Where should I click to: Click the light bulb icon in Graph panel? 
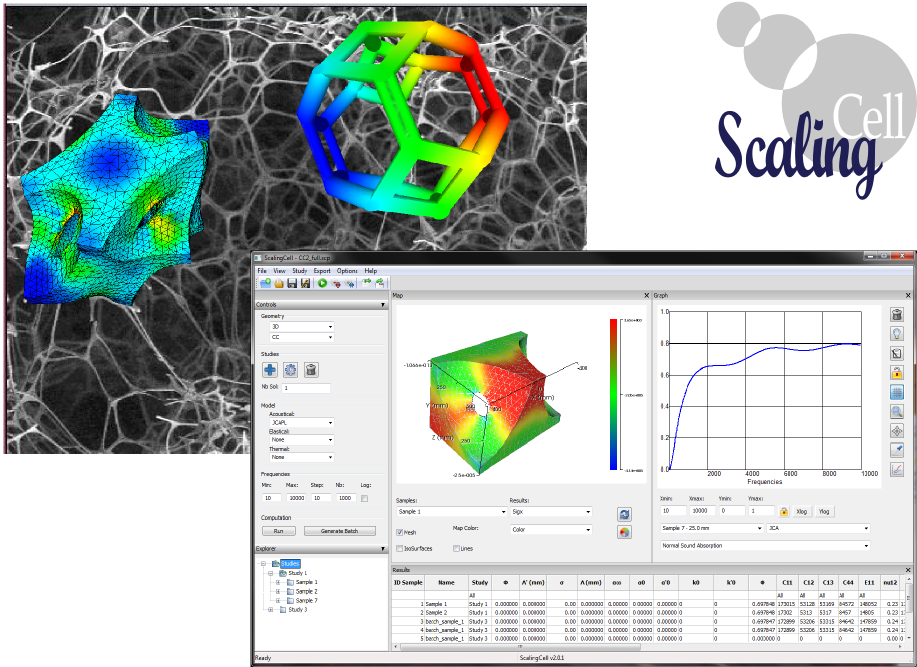pos(897,334)
